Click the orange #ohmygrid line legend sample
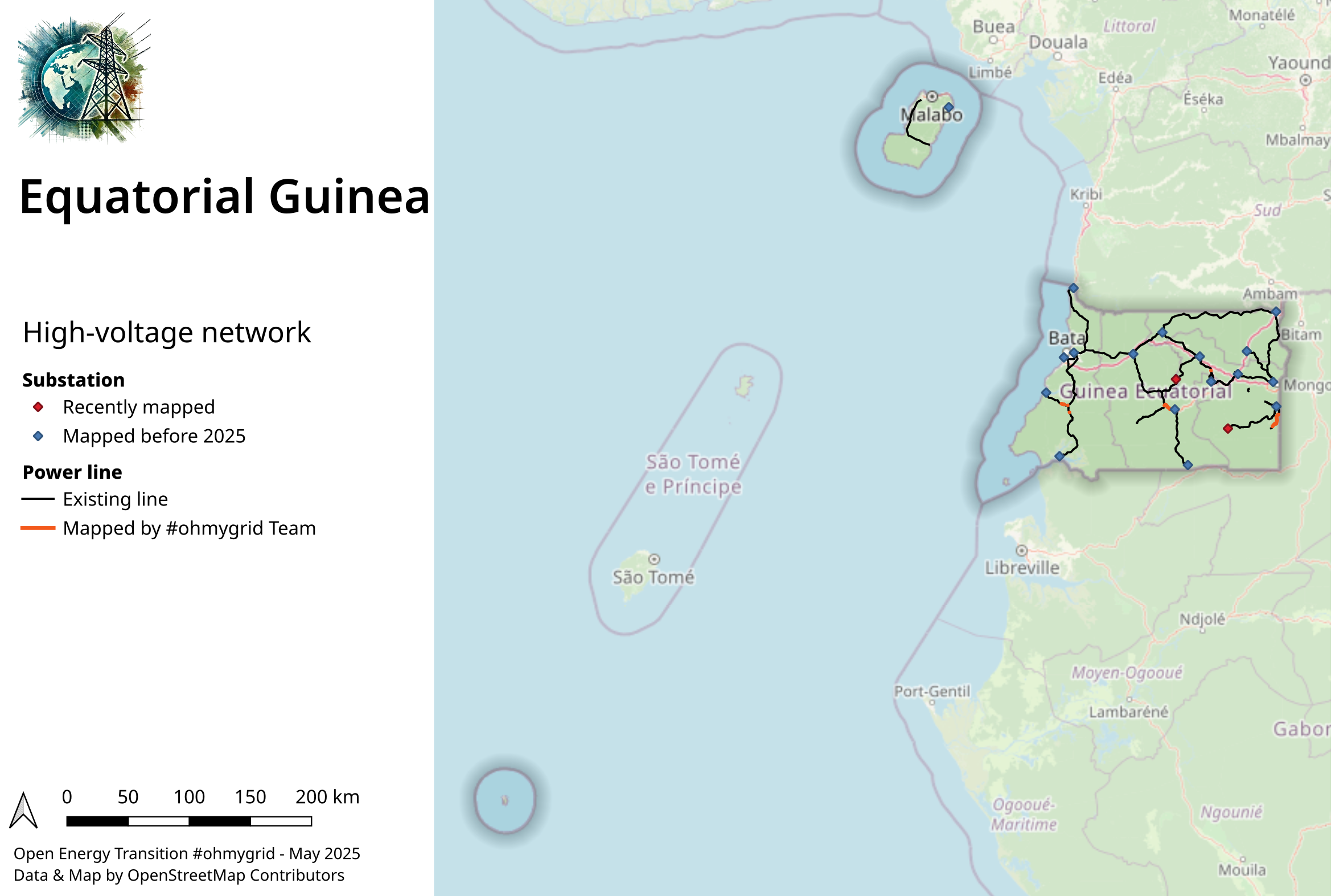The height and width of the screenshot is (896, 1331). (38, 528)
